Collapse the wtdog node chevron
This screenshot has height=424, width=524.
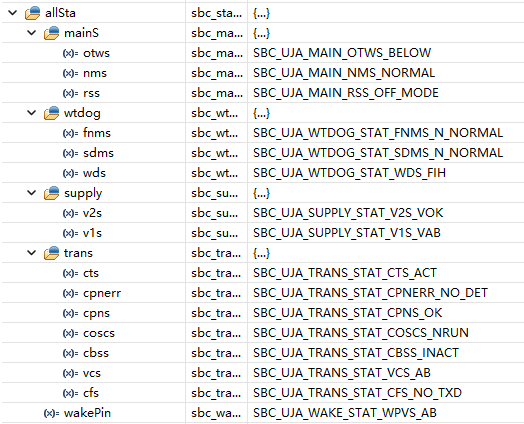click(32, 113)
